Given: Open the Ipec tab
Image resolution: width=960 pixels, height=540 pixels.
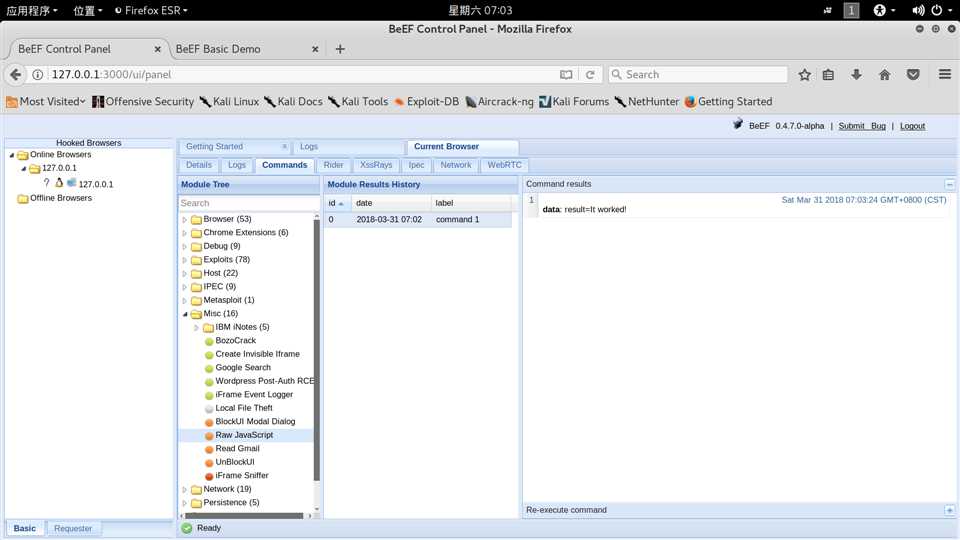Looking at the screenshot, I should (x=416, y=165).
